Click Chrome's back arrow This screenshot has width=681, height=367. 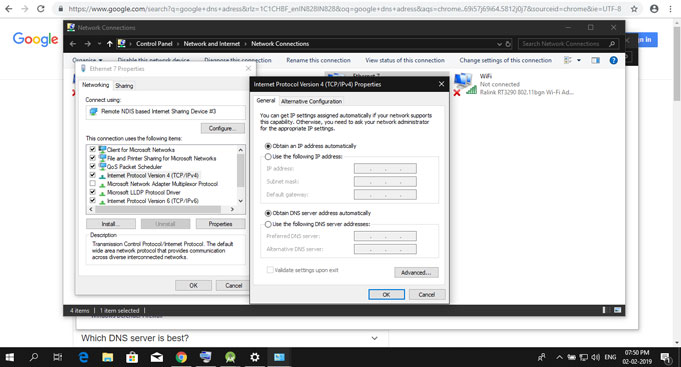click(x=9, y=9)
